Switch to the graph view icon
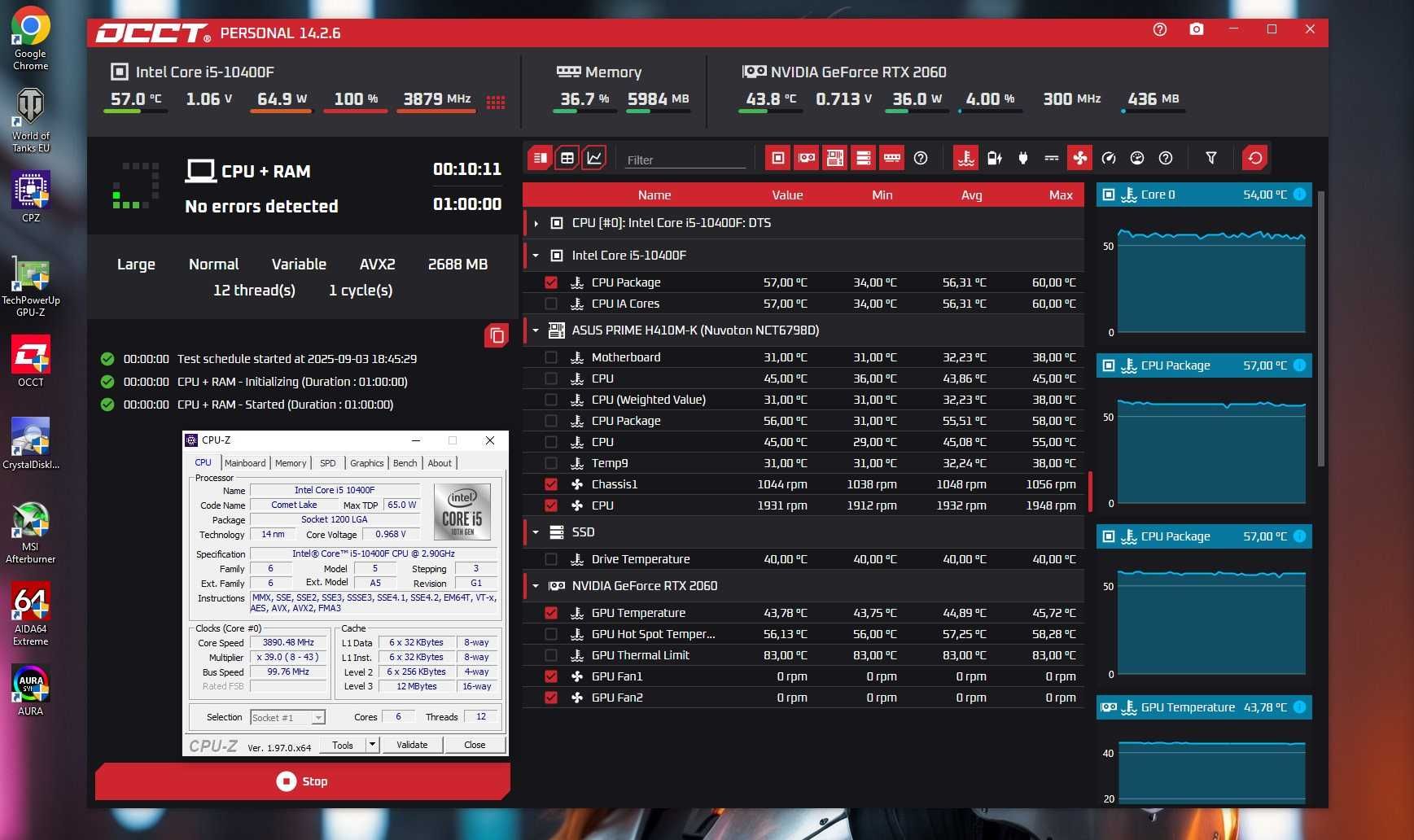Image resolution: width=1414 pixels, height=840 pixels. (595, 158)
